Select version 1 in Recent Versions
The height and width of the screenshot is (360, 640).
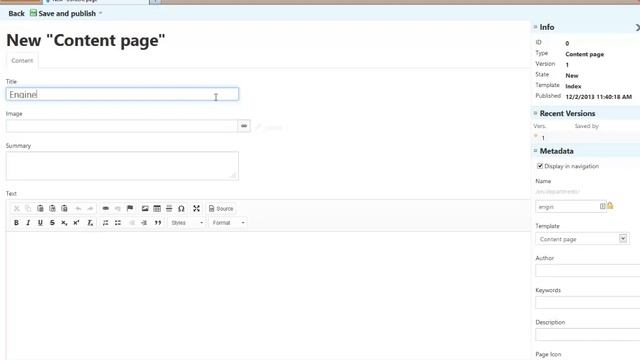coord(543,138)
